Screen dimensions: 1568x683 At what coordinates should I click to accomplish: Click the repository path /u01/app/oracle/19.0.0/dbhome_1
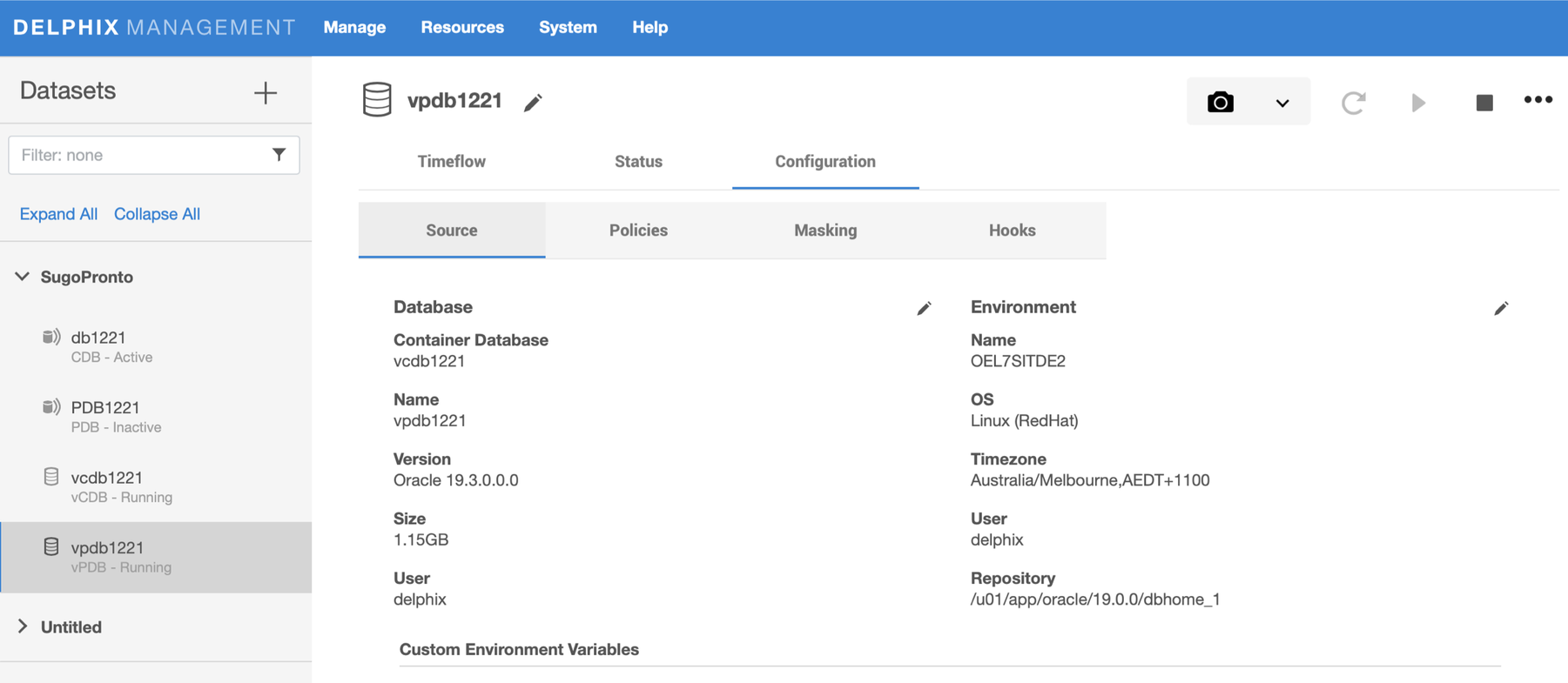click(1095, 599)
